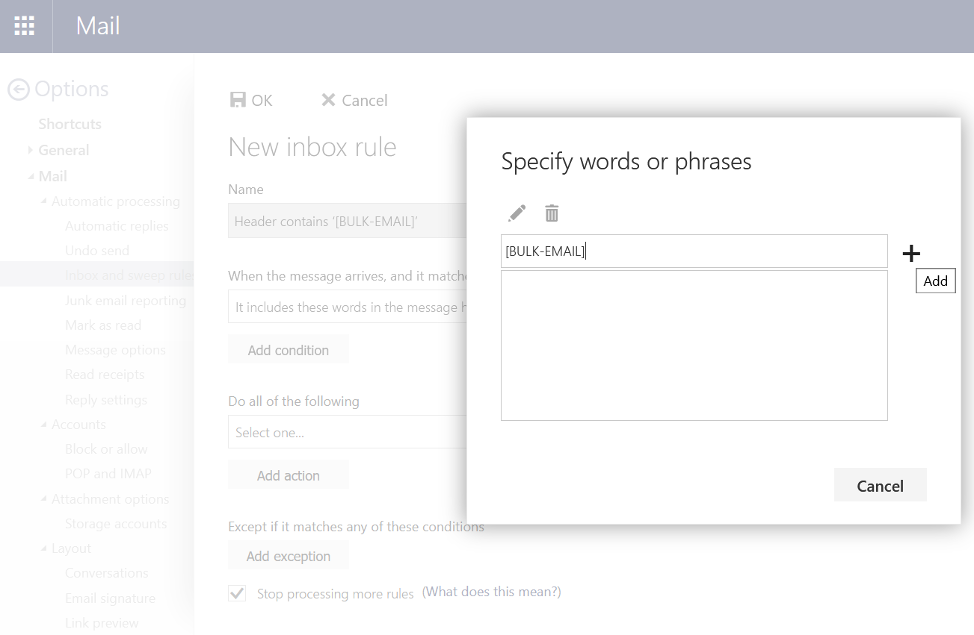Open the app launcher grid icon

25,26
